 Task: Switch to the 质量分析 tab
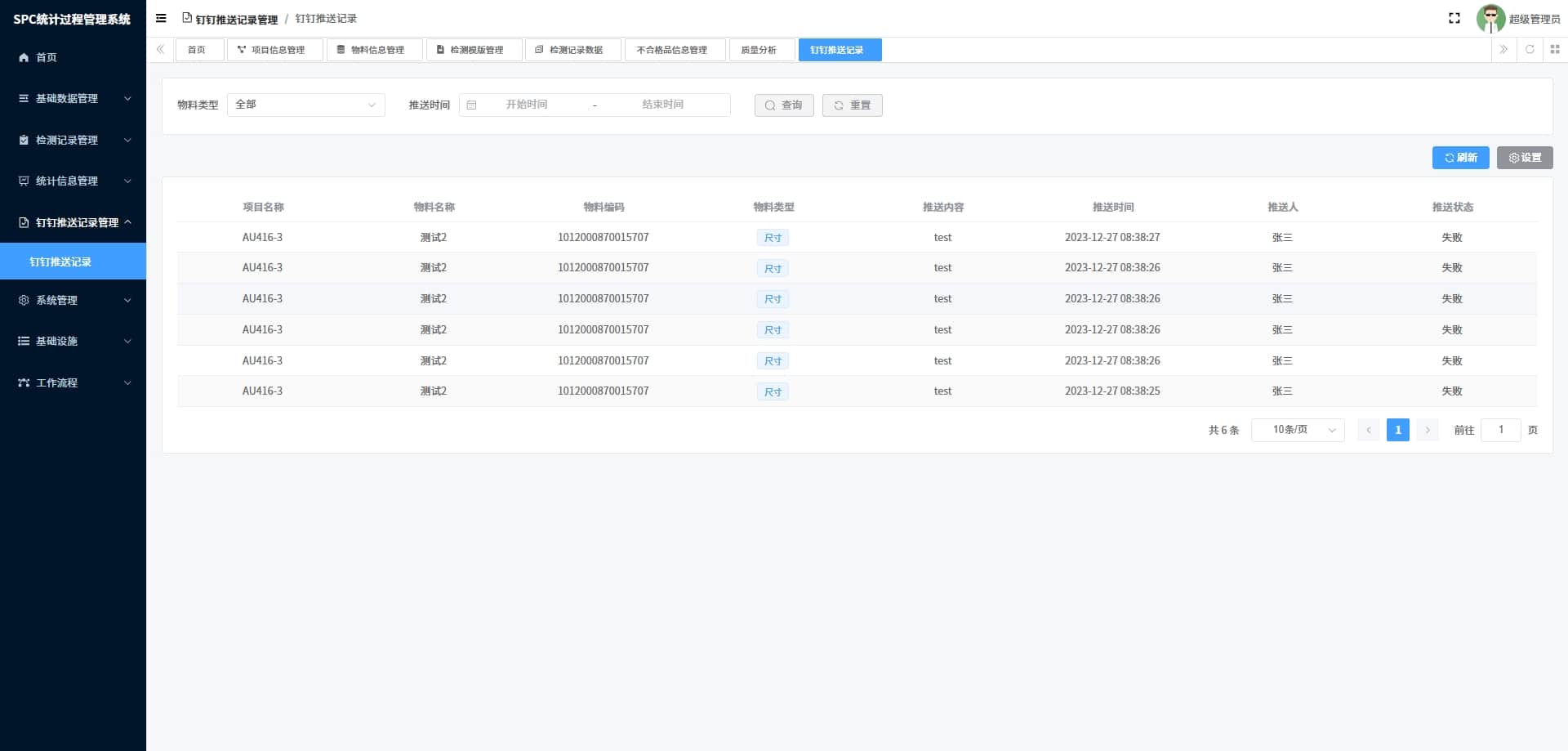[762, 50]
